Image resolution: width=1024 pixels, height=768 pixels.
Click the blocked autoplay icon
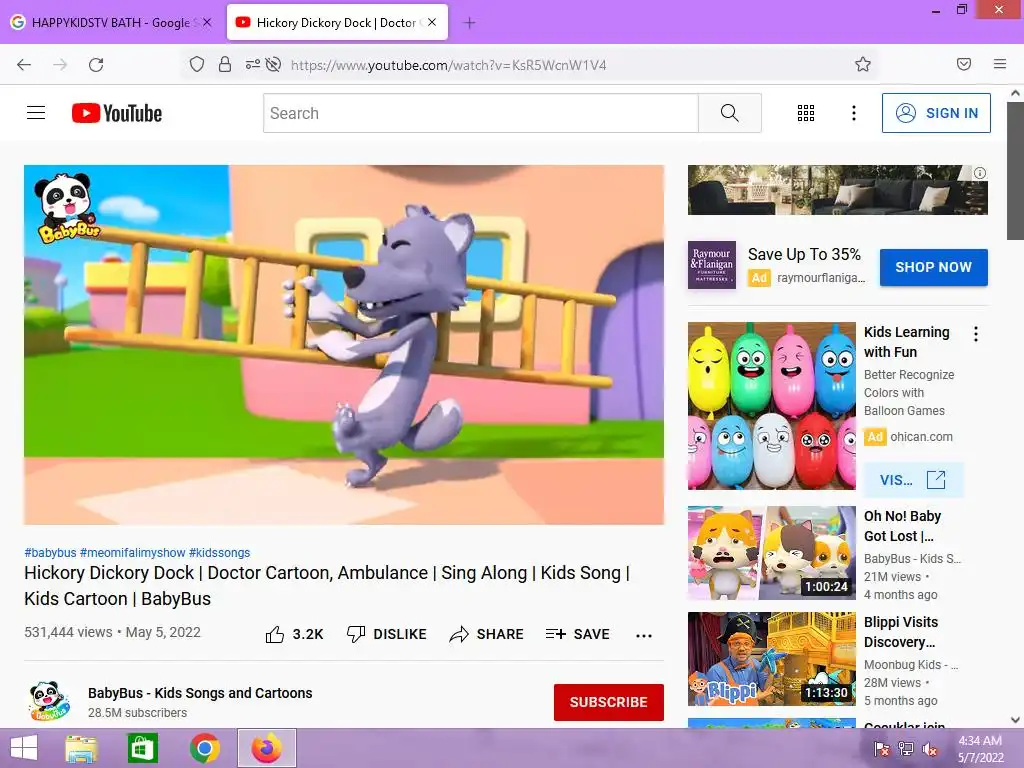coord(274,64)
